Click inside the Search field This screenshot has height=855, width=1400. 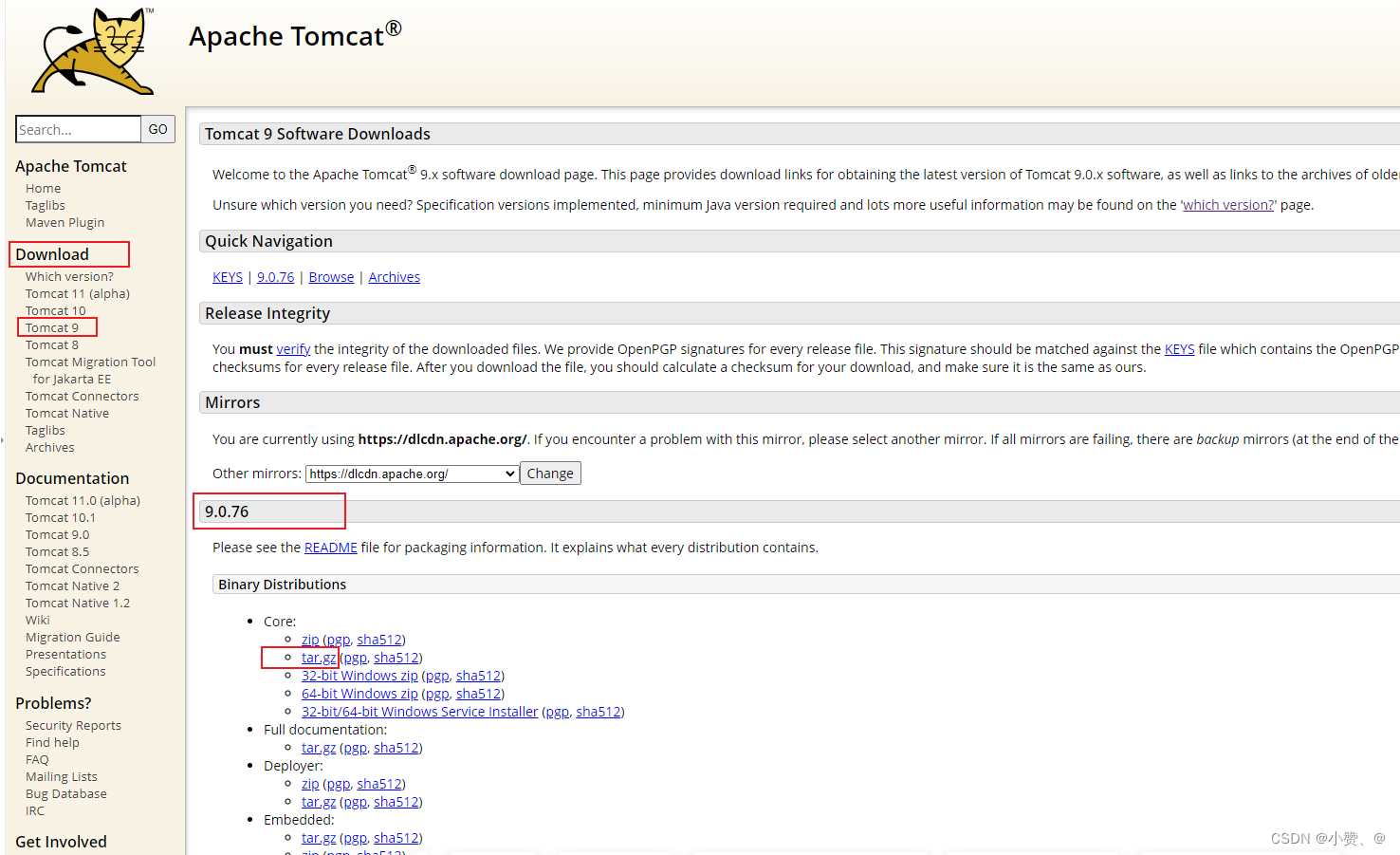pos(78,129)
